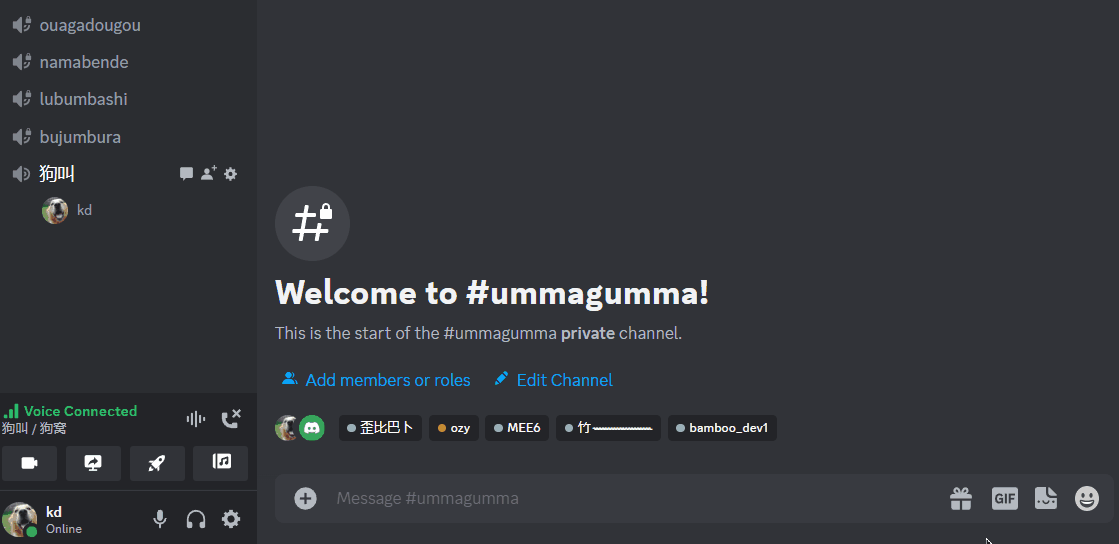Focus the Message #ummagumma input field

click(635, 498)
